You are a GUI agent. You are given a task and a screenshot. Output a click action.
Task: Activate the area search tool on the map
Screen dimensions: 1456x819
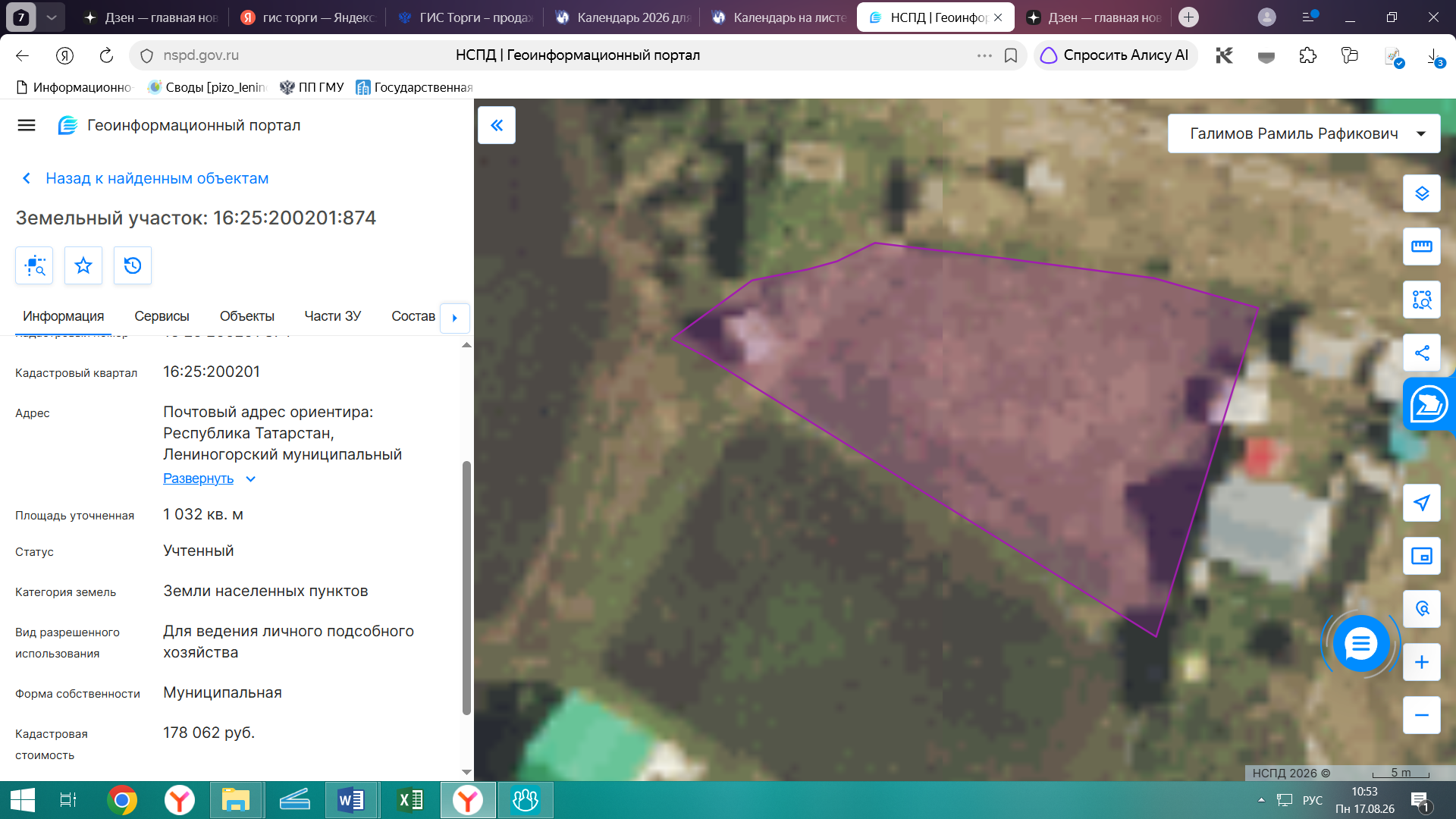pos(1422,300)
